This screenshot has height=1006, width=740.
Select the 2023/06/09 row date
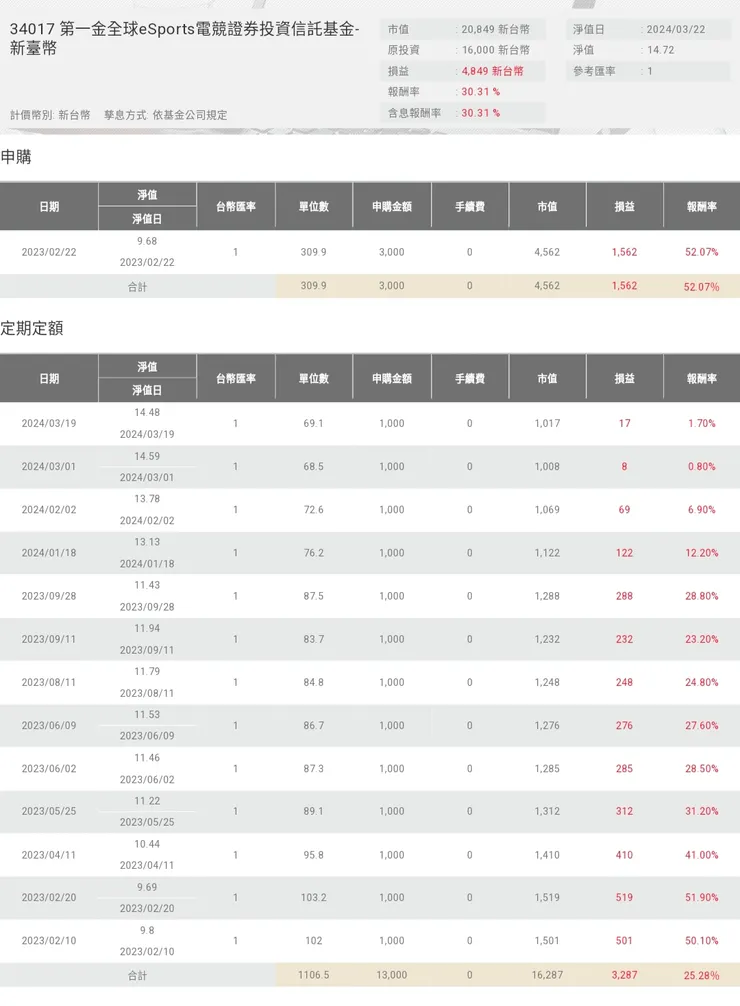point(49,725)
